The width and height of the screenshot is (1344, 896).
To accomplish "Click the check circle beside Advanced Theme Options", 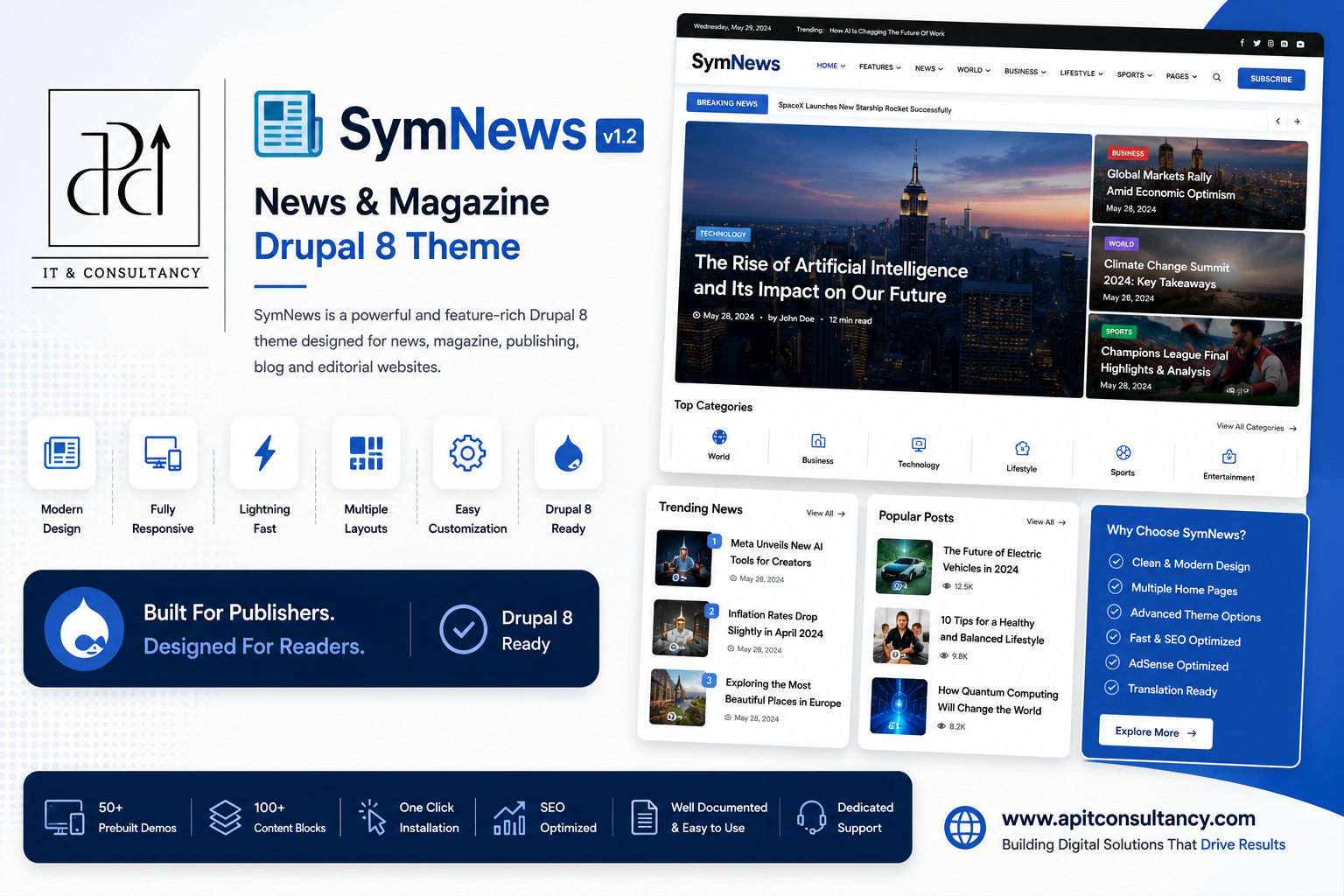I will click(1114, 612).
